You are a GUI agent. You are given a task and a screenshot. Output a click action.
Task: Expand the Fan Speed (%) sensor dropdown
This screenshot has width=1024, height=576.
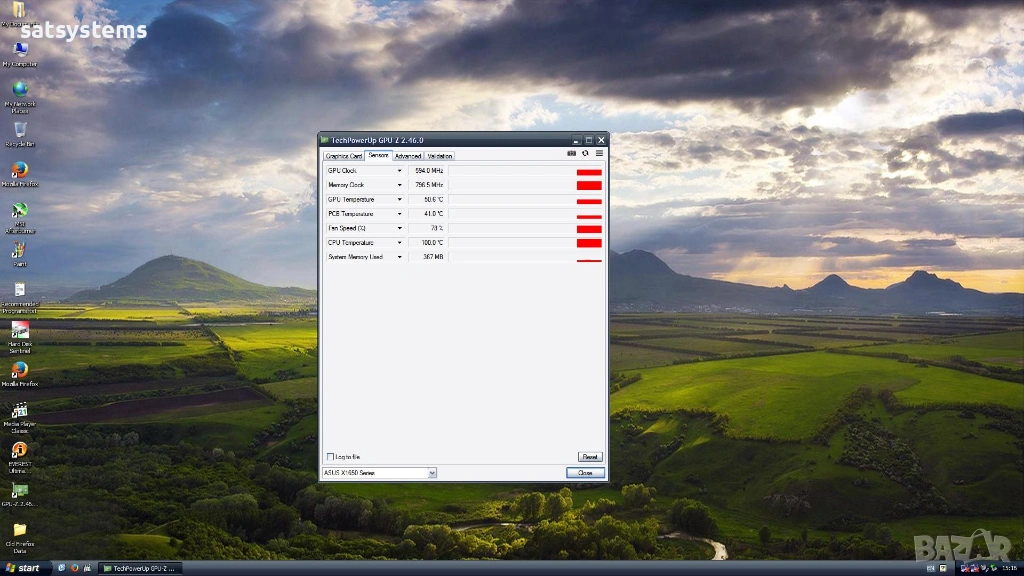click(x=400, y=229)
